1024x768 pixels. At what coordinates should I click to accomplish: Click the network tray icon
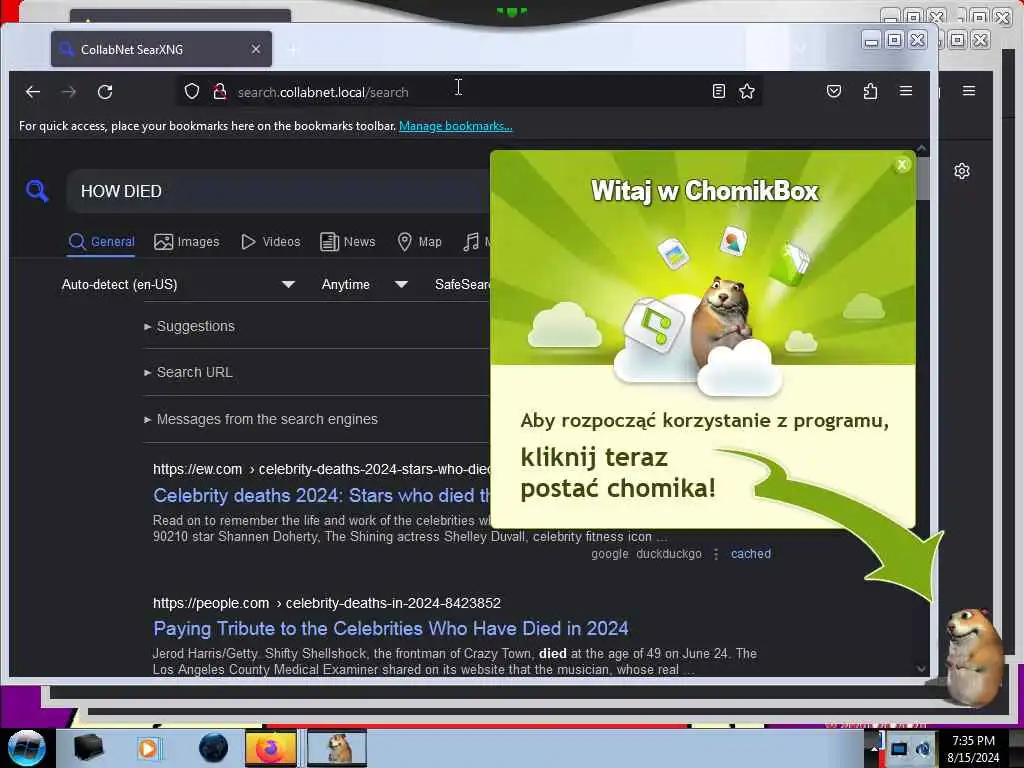click(899, 749)
